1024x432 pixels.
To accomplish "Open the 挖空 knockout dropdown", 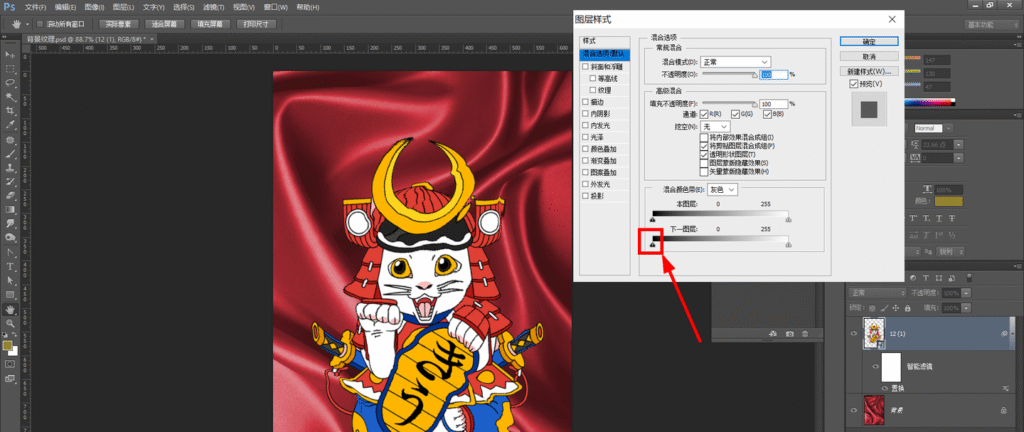I will pyautogui.click(x=714, y=126).
